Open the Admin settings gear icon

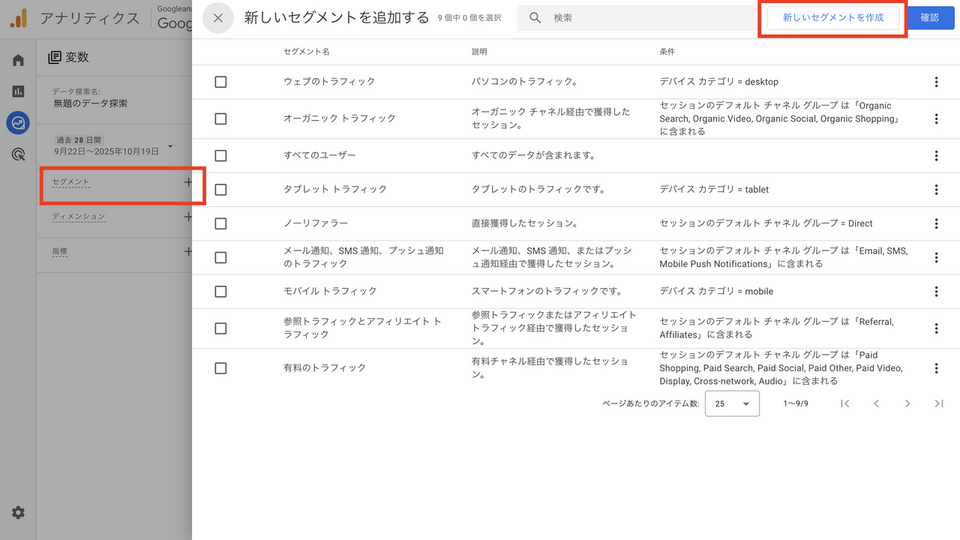pos(18,513)
